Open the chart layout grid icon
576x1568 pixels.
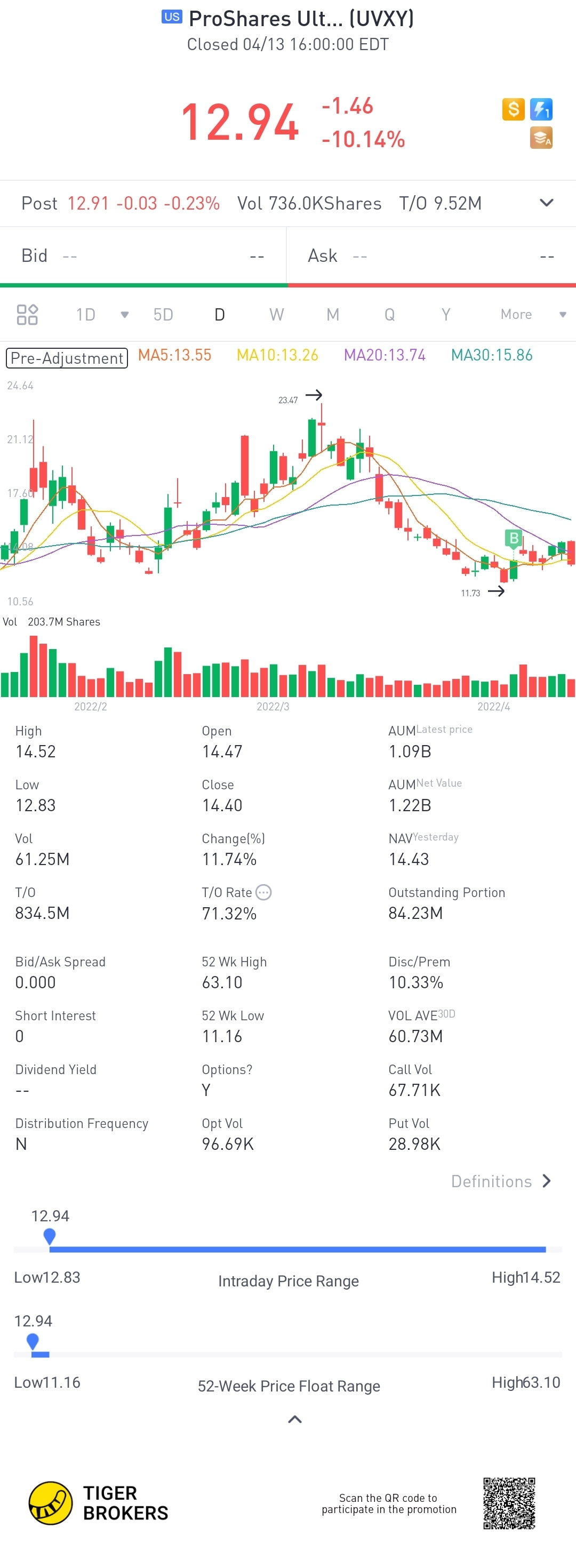pyautogui.click(x=27, y=315)
